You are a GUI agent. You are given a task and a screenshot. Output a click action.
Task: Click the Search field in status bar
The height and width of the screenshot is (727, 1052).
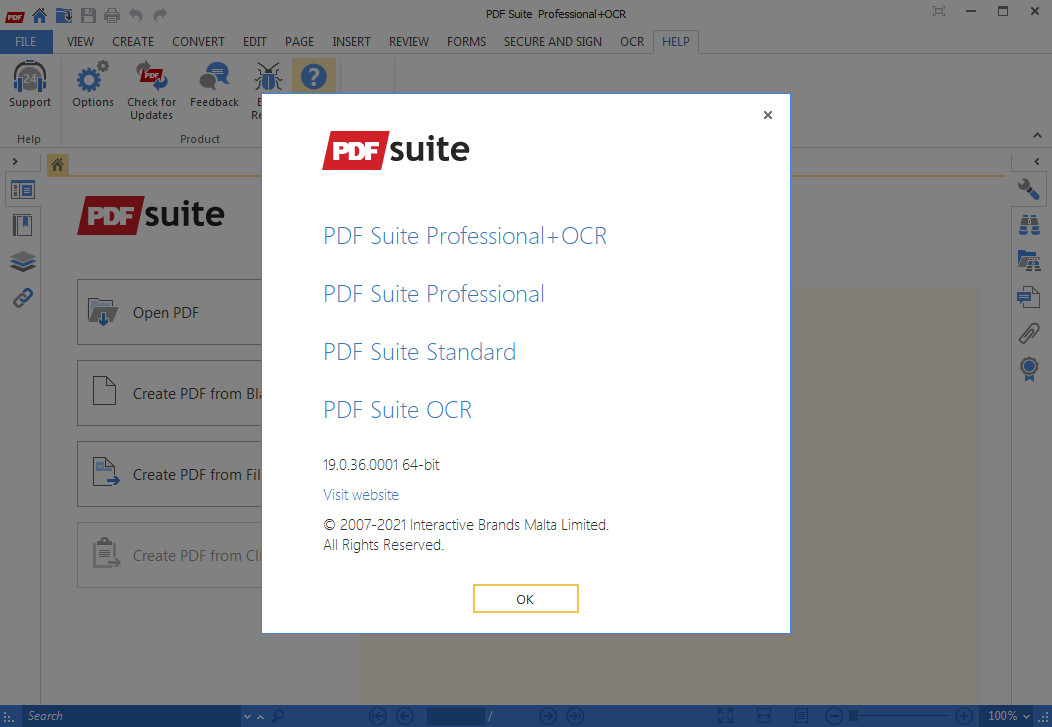click(x=131, y=716)
